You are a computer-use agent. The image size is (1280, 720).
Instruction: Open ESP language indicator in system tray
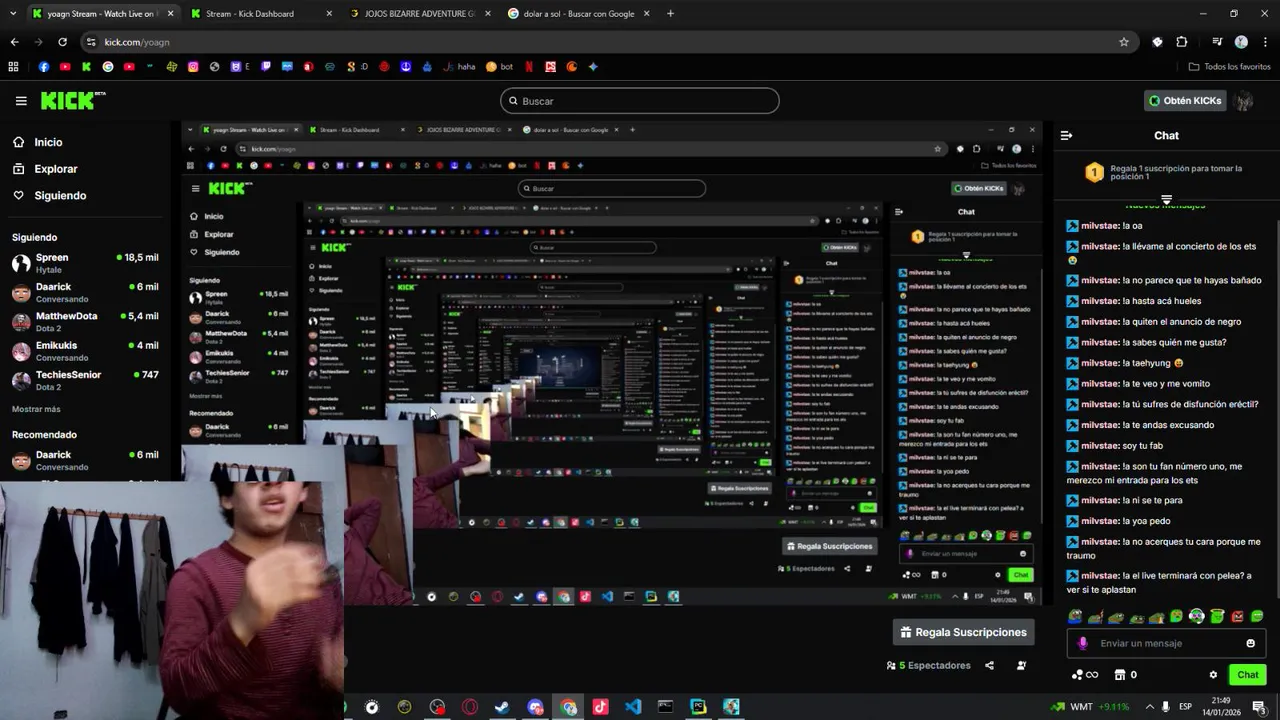[1186, 707]
